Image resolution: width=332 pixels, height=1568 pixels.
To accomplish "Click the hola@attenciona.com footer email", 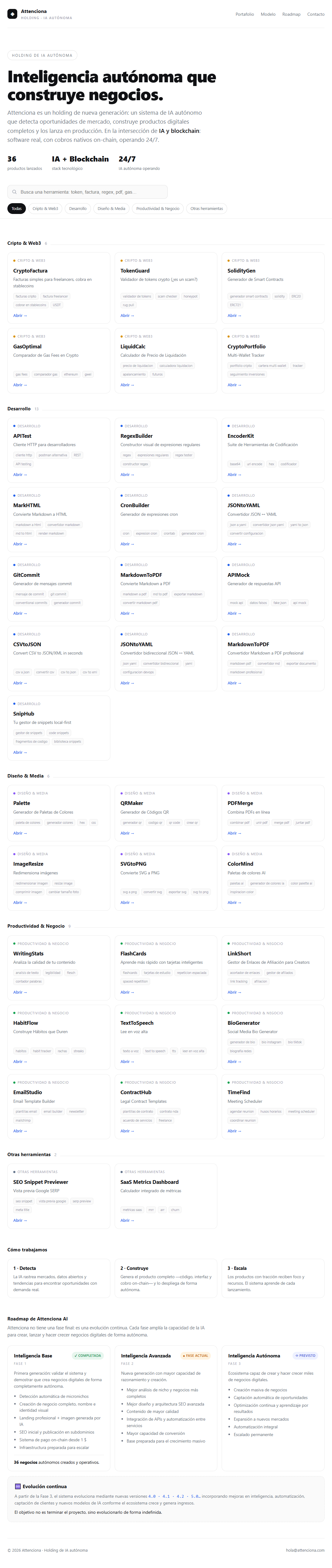I will [305, 1550].
